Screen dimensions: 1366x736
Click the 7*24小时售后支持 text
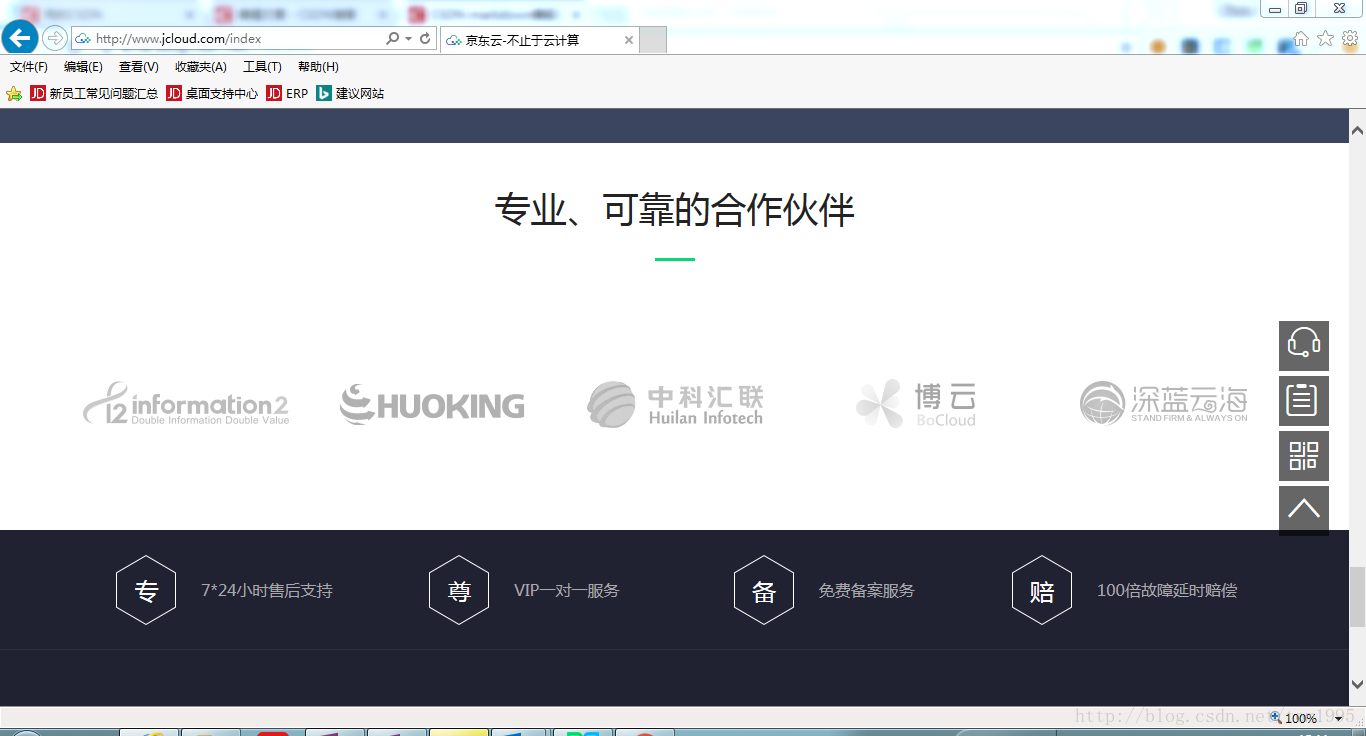click(x=267, y=590)
